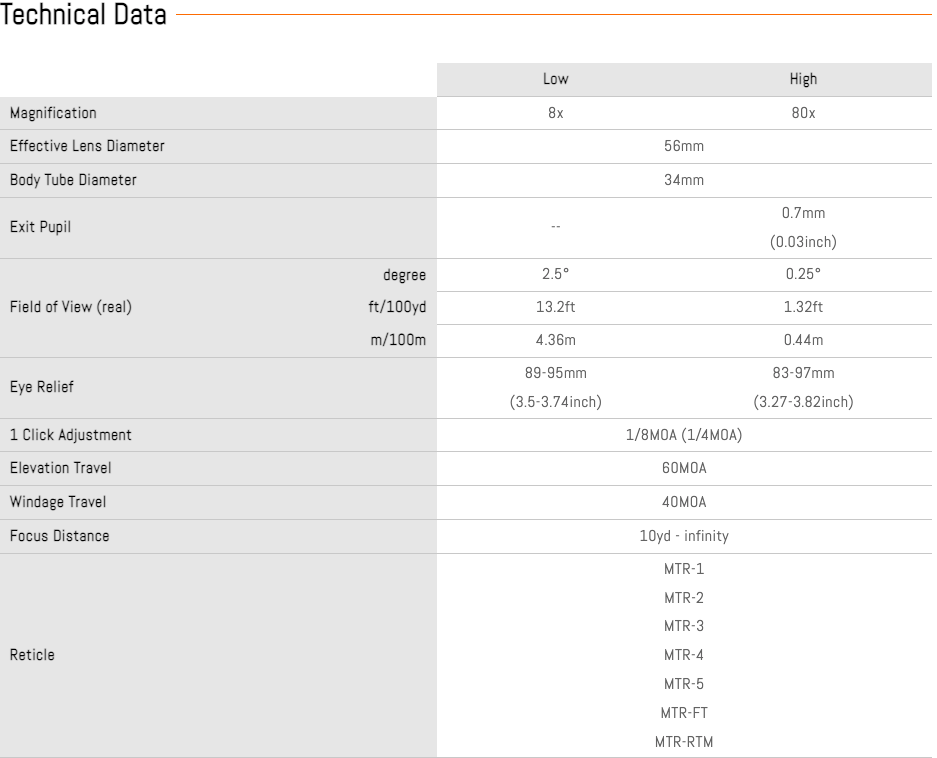
Task: Click the 0.44m field of view value
Action: [x=803, y=340]
